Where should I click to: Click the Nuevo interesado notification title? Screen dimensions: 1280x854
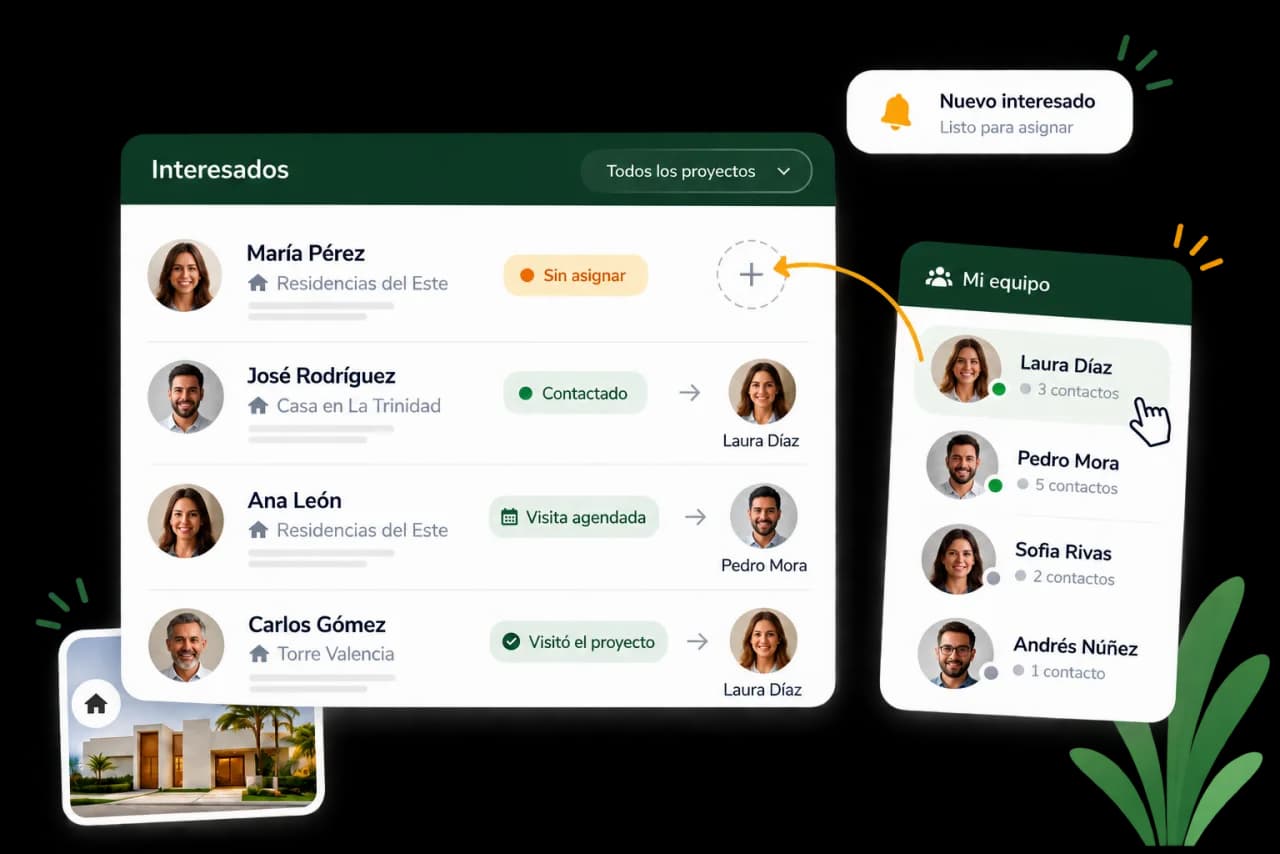(x=1017, y=101)
